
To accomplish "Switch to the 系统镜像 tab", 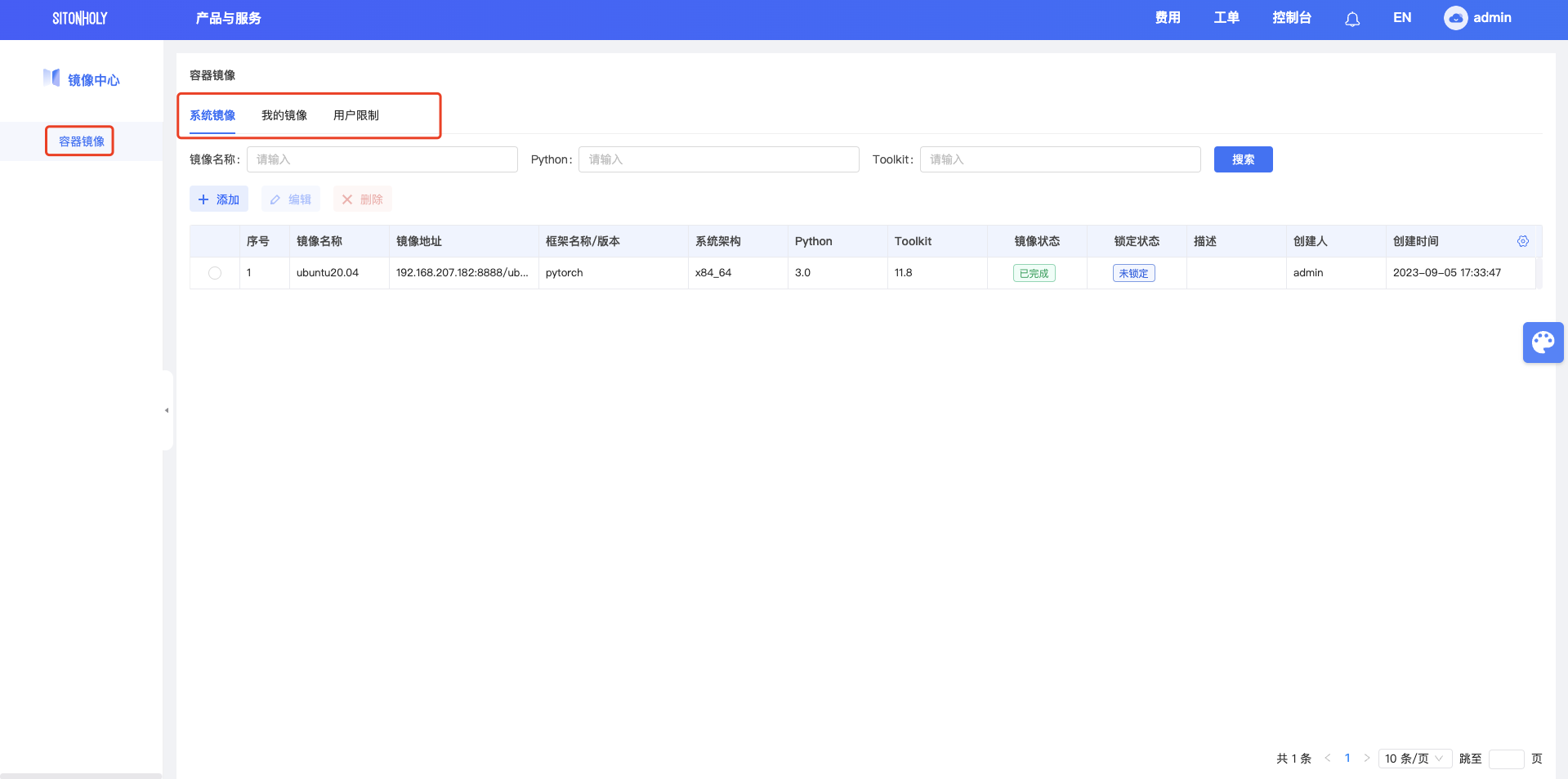I will click(x=212, y=115).
